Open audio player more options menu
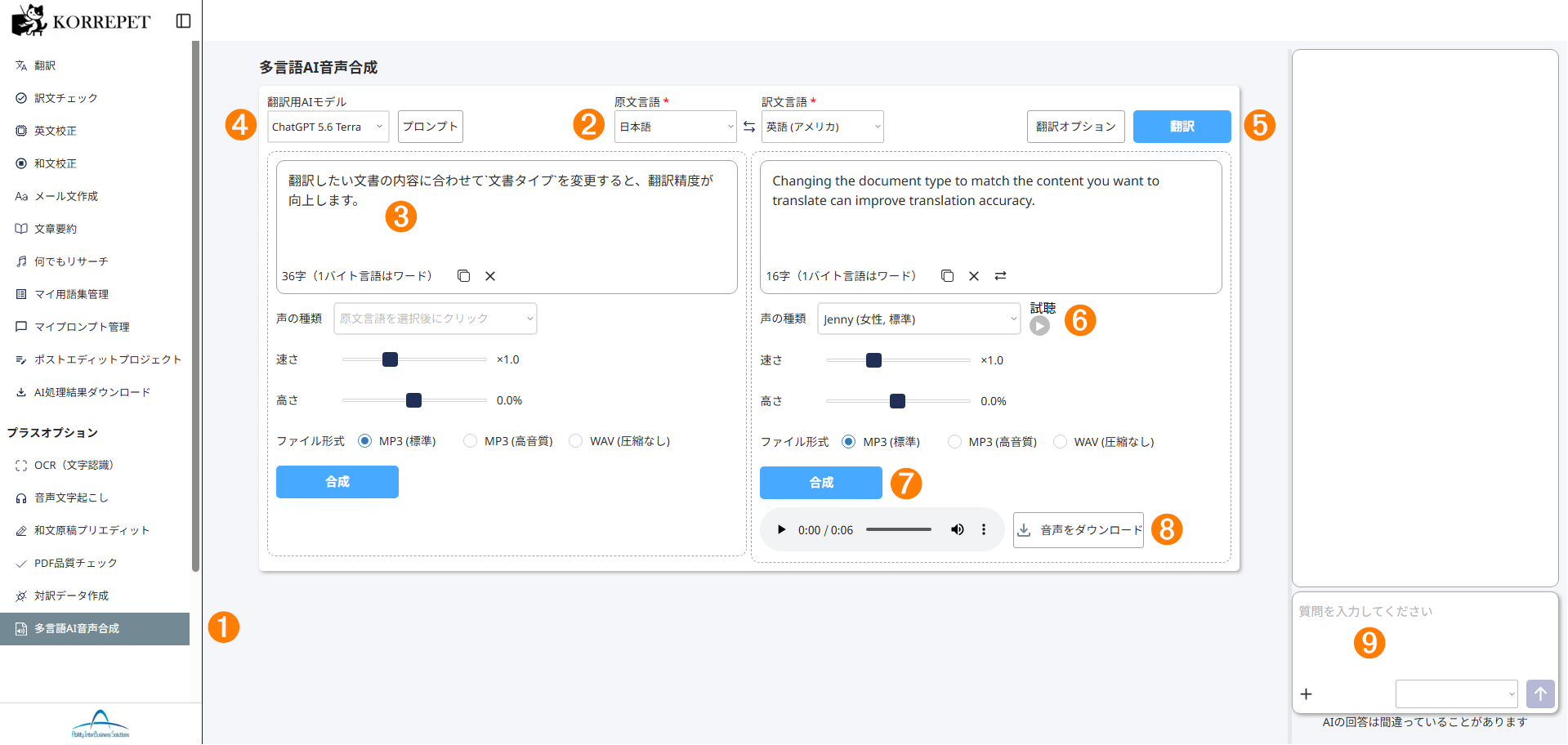 [984, 530]
